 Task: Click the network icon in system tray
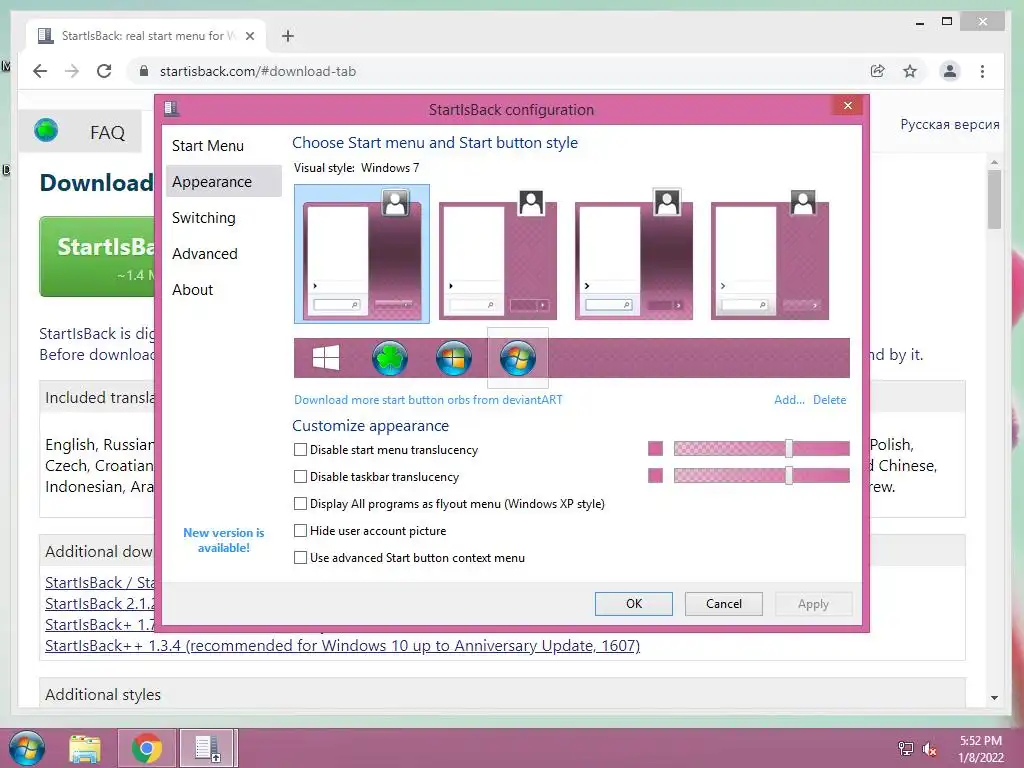[905, 748]
